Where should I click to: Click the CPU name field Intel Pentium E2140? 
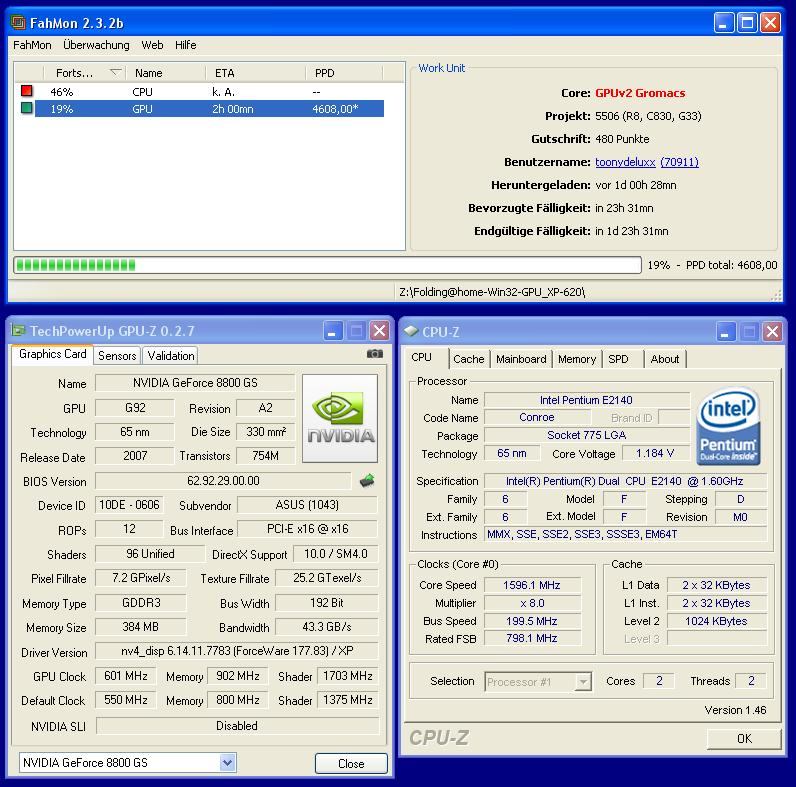pos(586,400)
